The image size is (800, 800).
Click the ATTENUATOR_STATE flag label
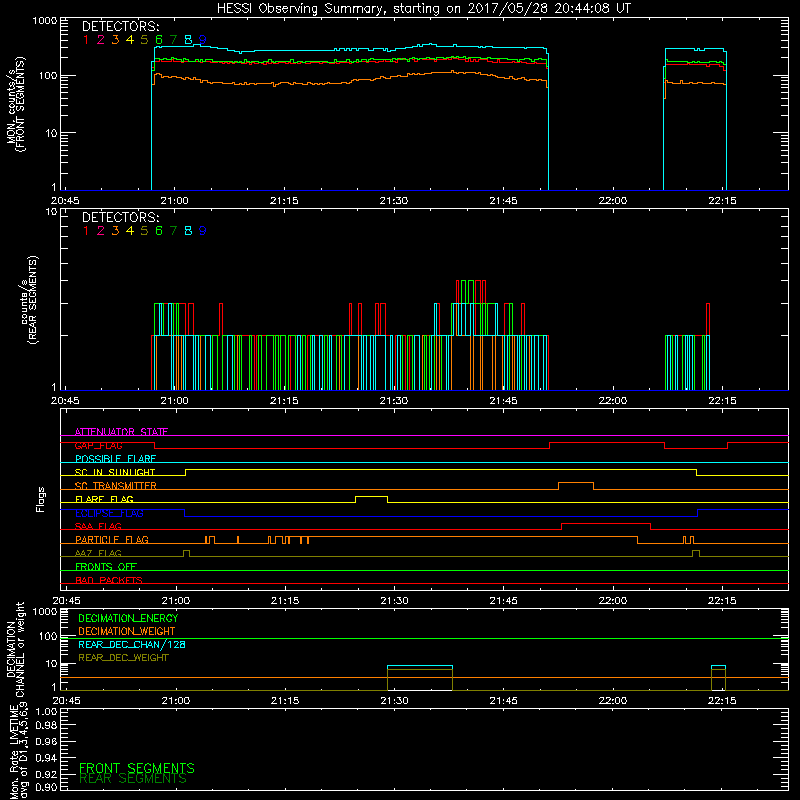pyautogui.click(x=121, y=432)
